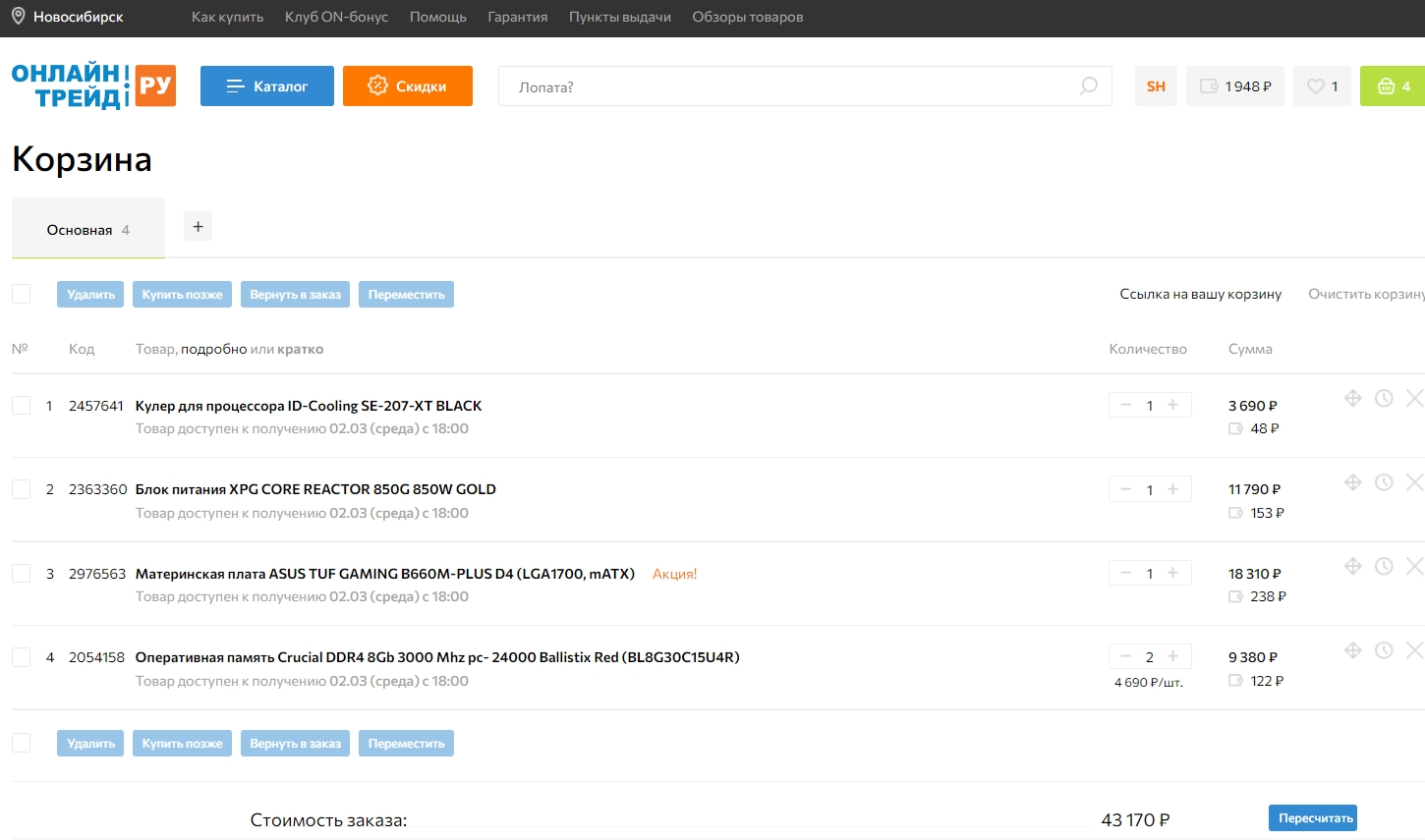Postpone XPG CORE REACTOR with clock icon
The height and width of the screenshot is (840, 1425).
coord(1384,482)
